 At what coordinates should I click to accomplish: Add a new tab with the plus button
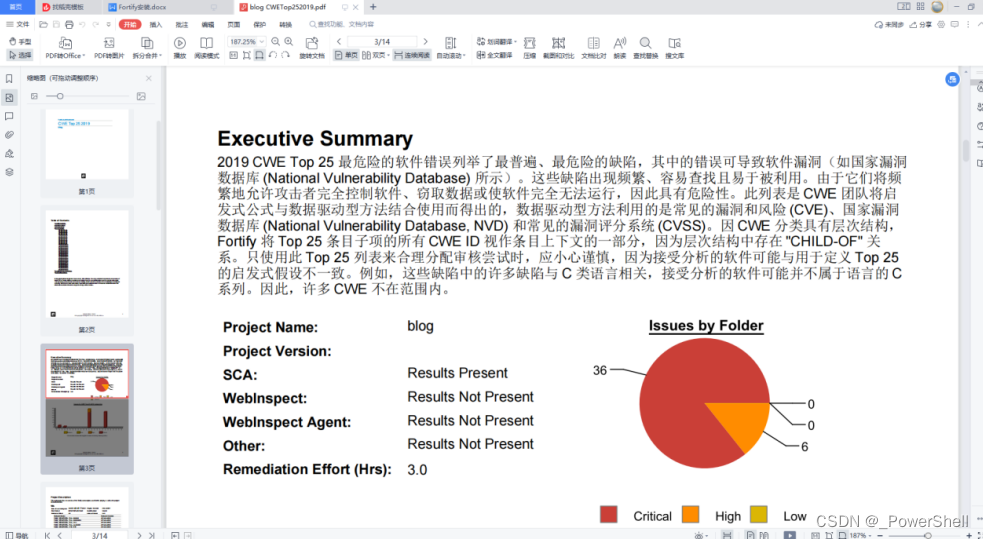tap(373, 7)
